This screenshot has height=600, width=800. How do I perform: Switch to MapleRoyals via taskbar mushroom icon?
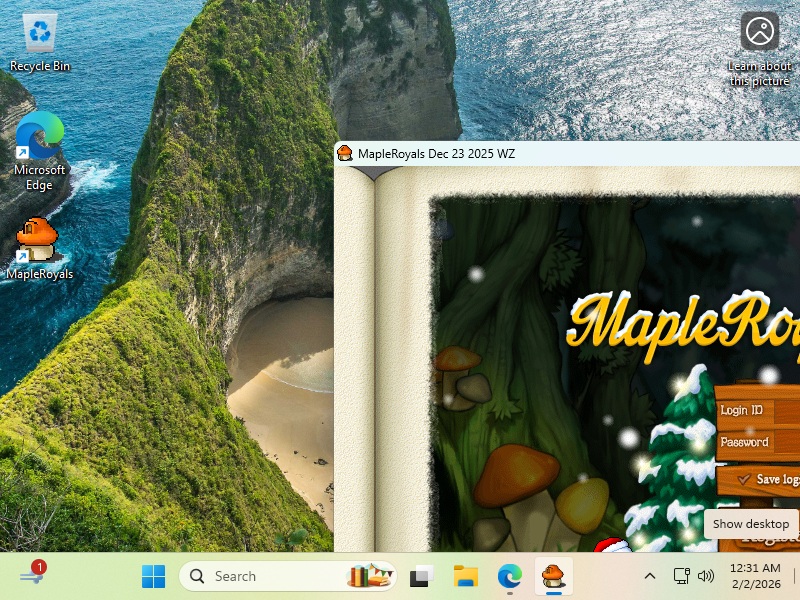pyautogui.click(x=553, y=576)
